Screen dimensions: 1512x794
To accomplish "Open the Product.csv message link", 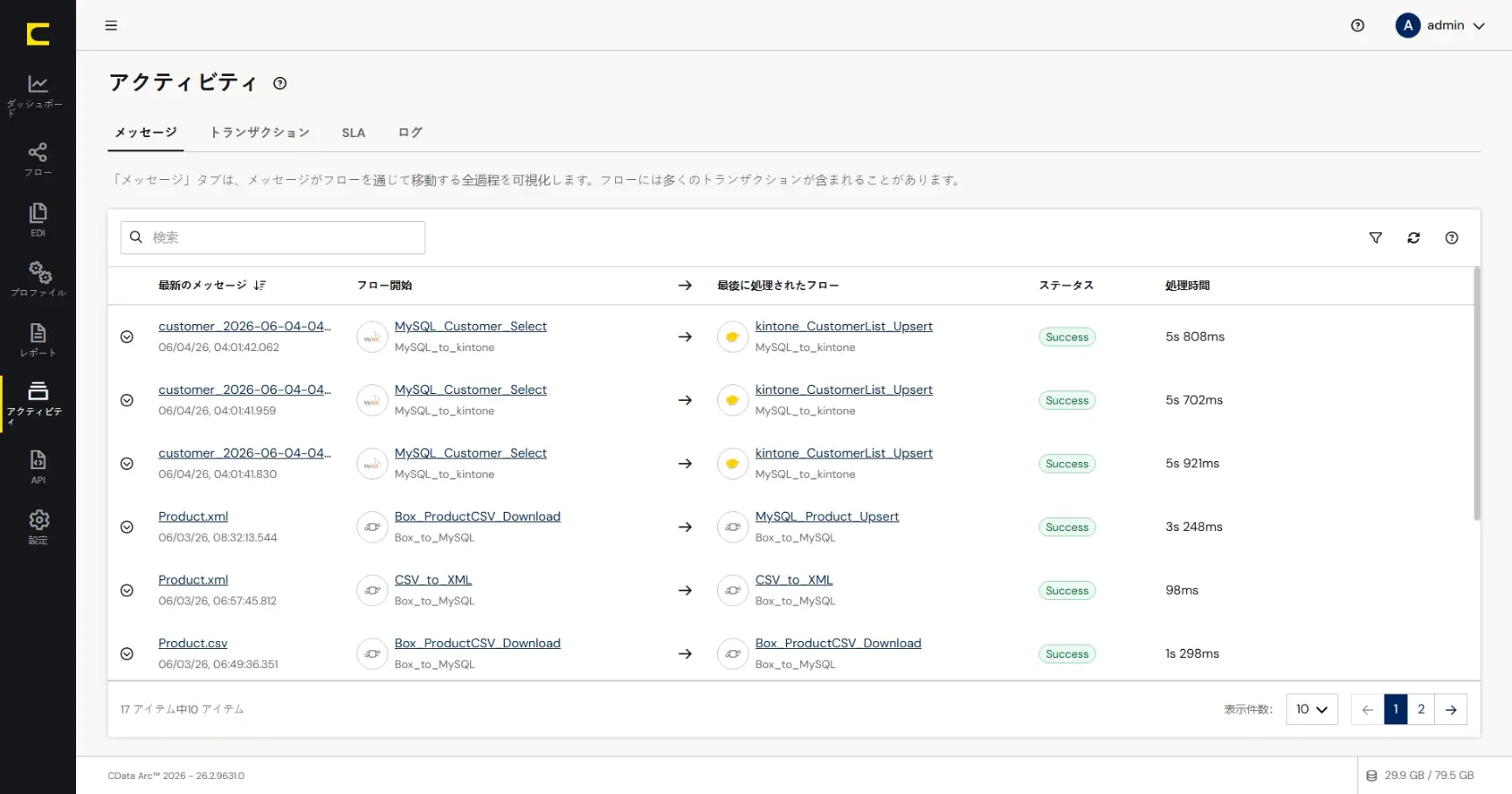I will [192, 643].
